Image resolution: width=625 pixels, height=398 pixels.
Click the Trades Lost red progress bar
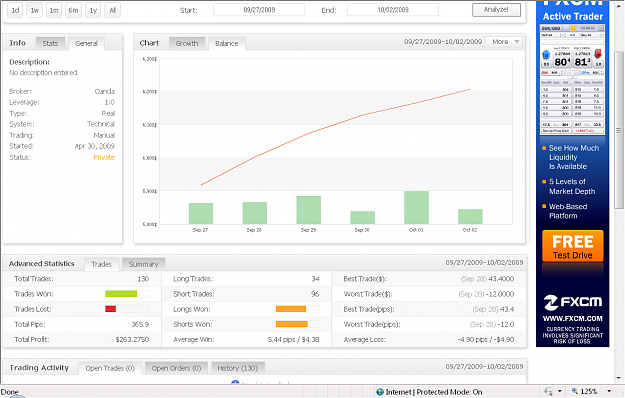coord(110,309)
